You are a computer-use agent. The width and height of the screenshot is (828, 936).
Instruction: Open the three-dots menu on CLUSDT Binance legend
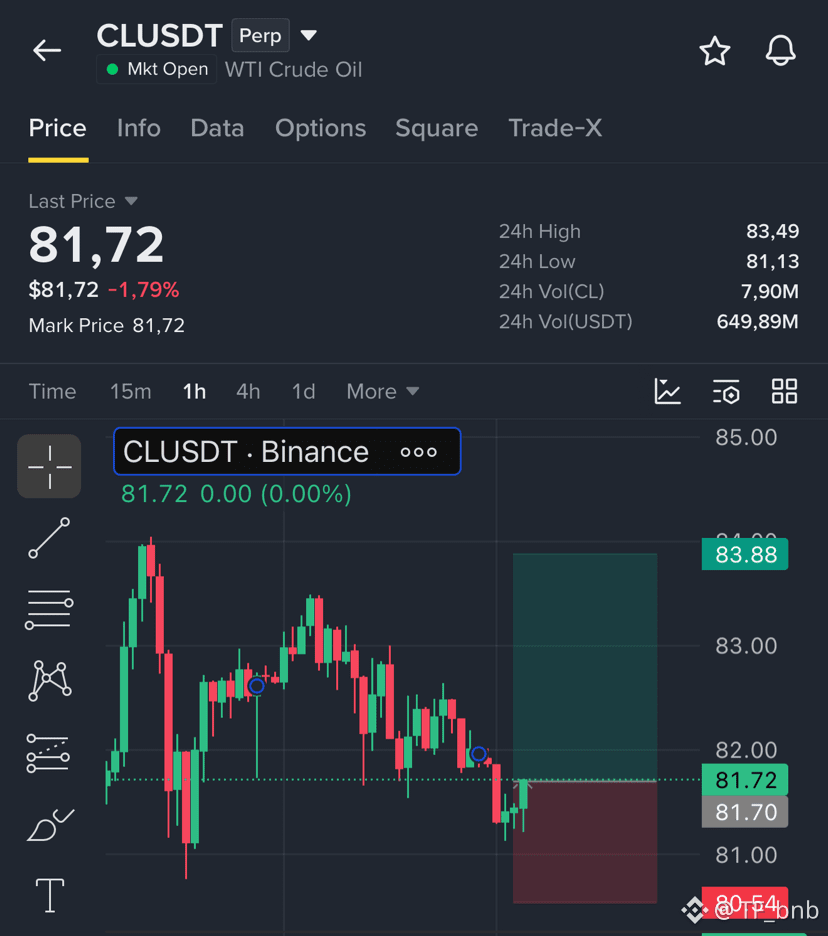[418, 452]
